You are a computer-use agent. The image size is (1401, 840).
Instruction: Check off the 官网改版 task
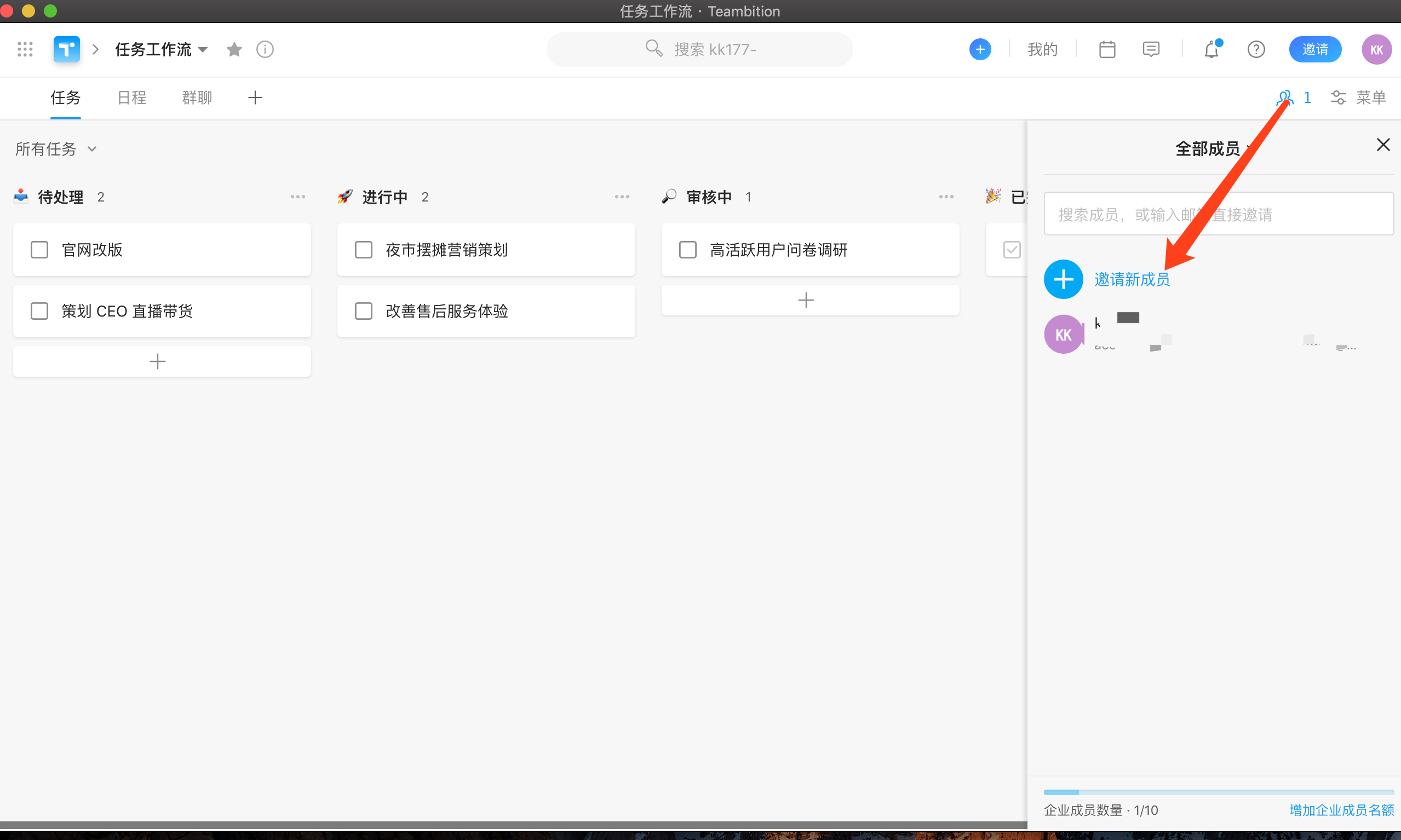39,250
